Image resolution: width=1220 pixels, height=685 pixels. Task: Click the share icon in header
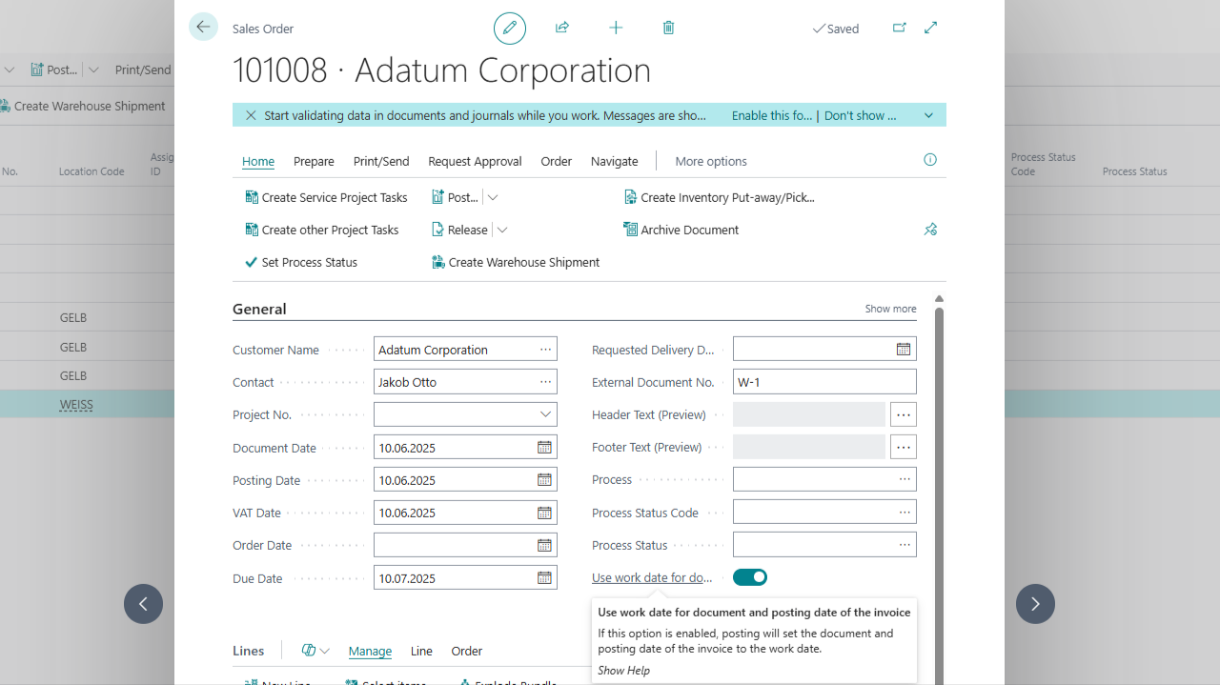click(562, 28)
